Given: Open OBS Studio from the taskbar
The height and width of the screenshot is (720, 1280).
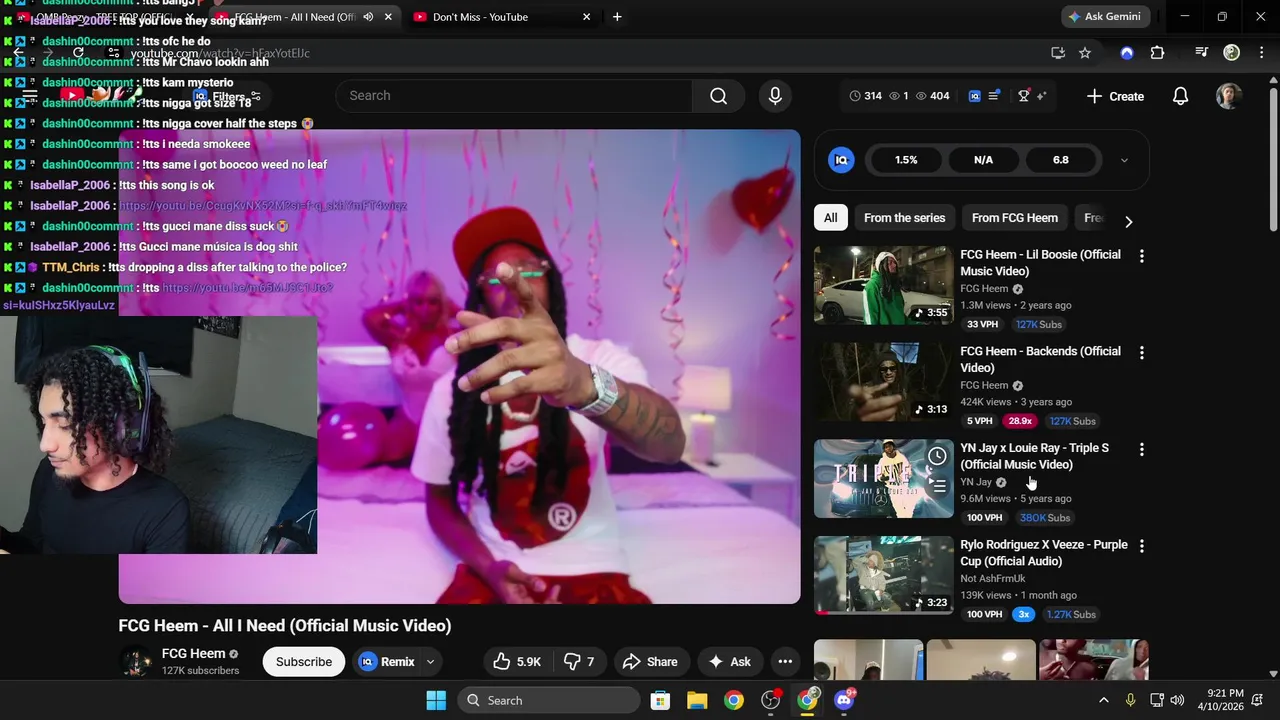Looking at the screenshot, I should coord(771,700).
